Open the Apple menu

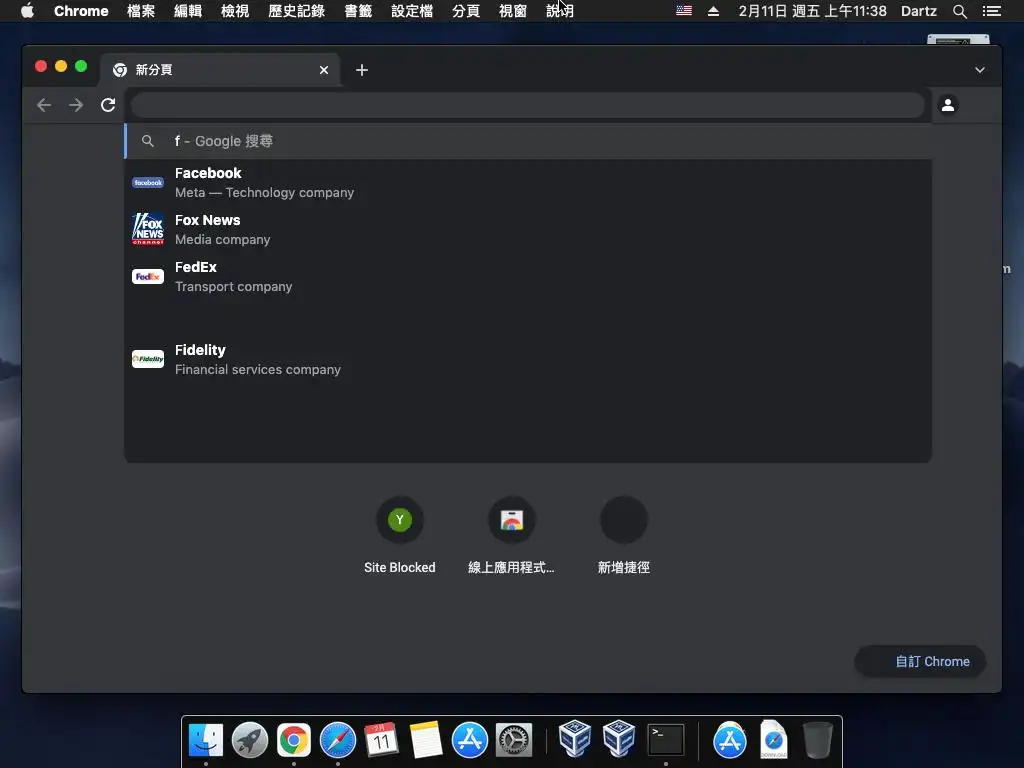(27, 11)
